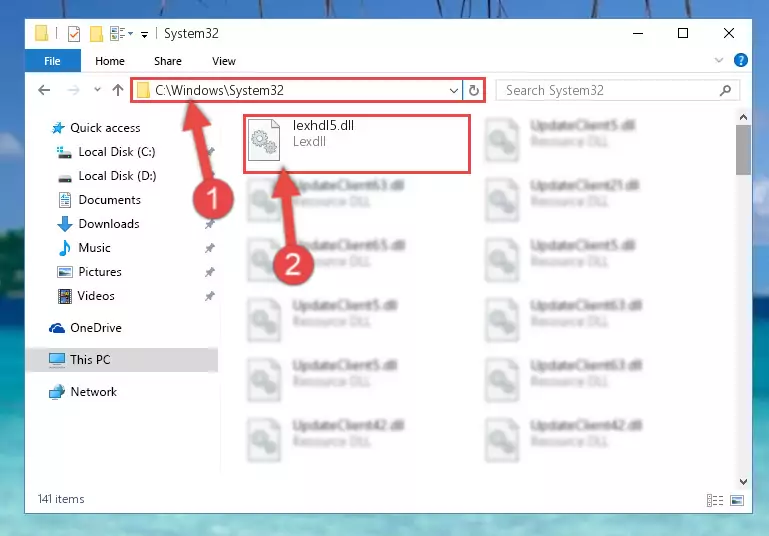
Task: Open Help via the blue question icon
Action: (741, 60)
